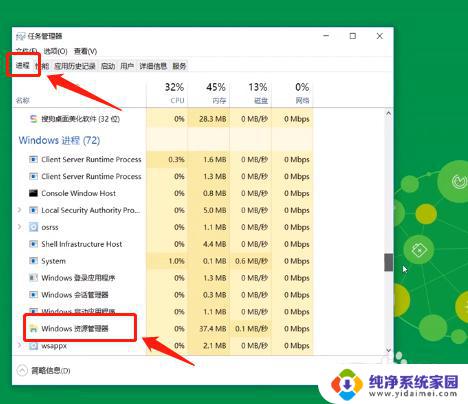468x404 pixels.
Task: Click the 1.0% CPU cell of System
Action: 167,261
